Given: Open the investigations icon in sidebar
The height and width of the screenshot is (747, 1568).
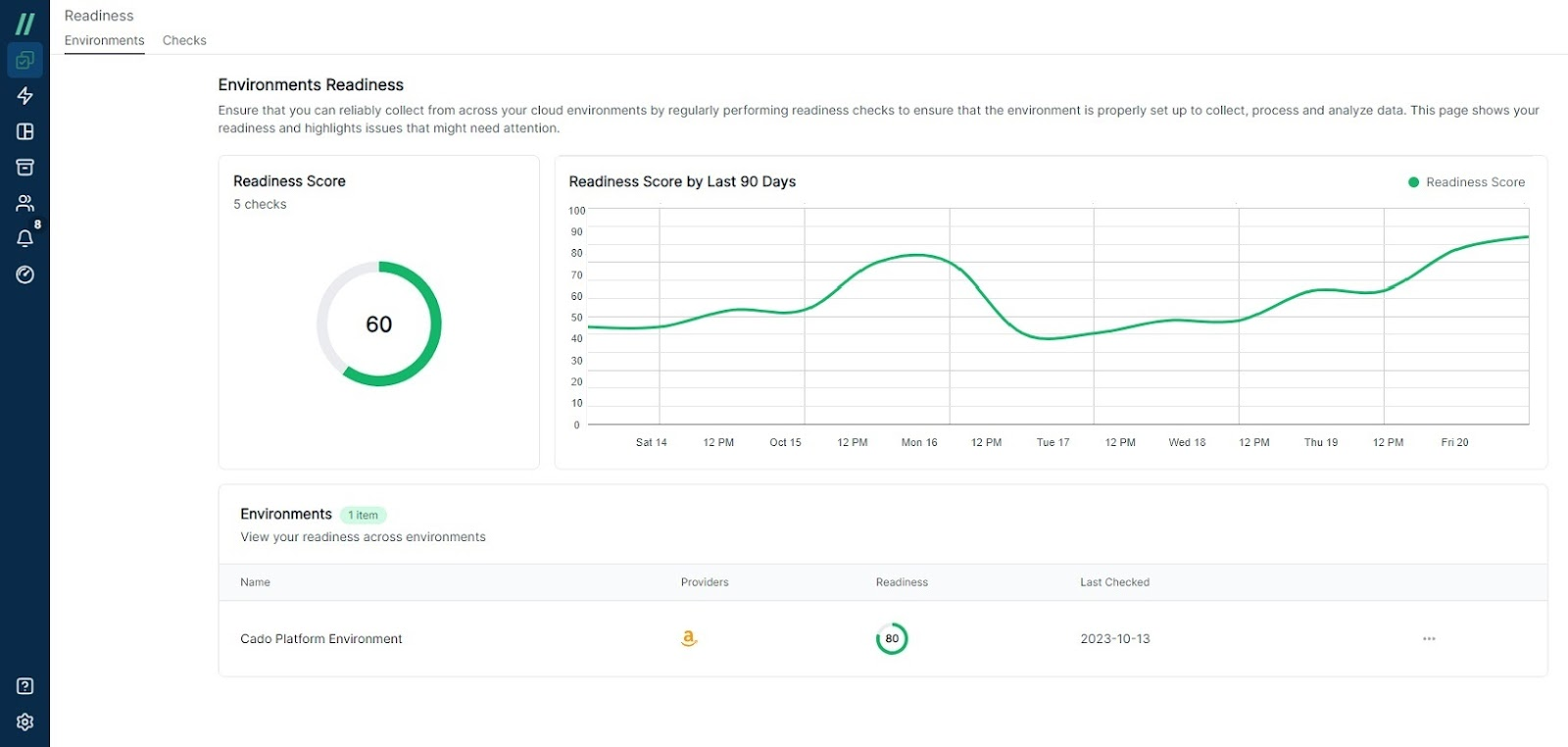Looking at the screenshot, I should pyautogui.click(x=25, y=60).
